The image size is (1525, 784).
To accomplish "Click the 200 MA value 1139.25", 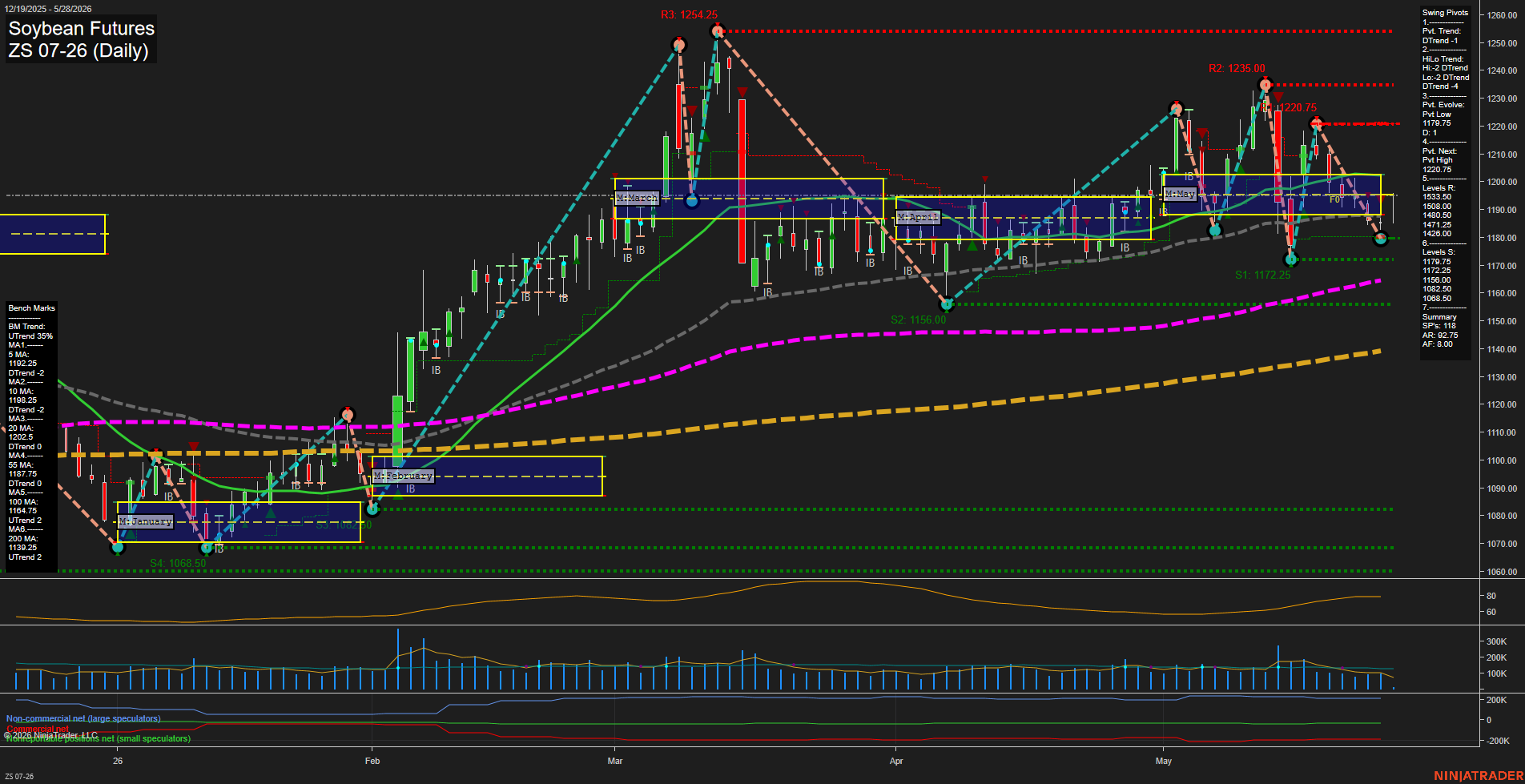I will click(22, 548).
